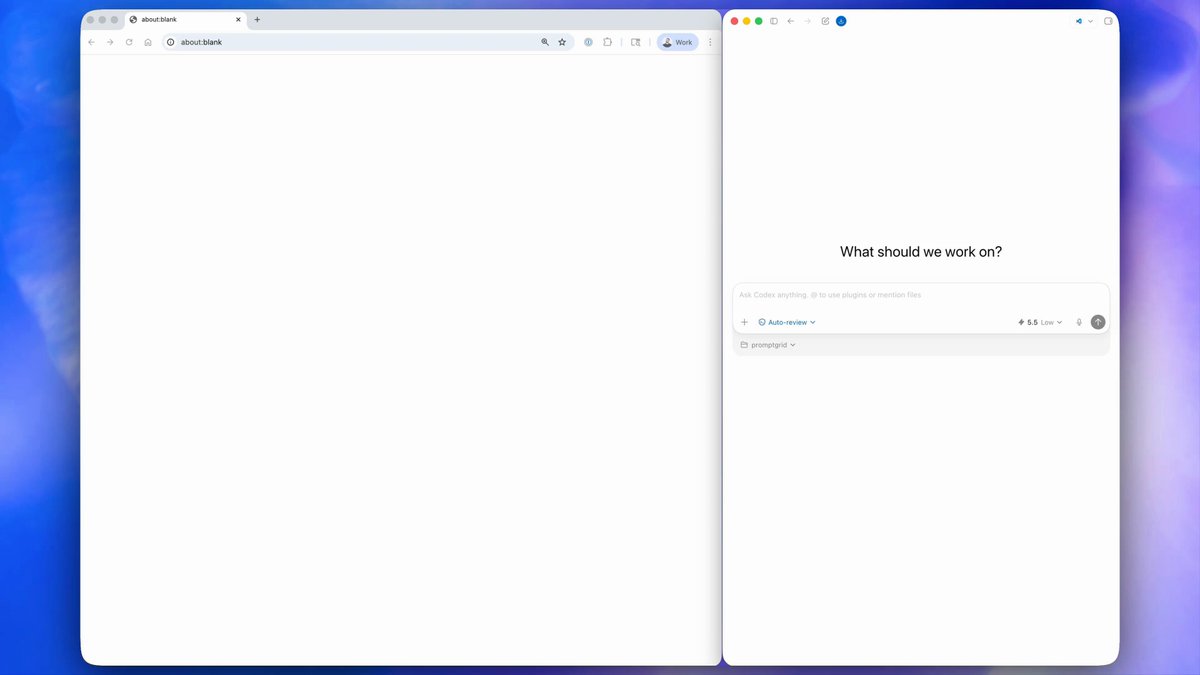Open the Auto-review dropdown
1200x675 pixels.
pyautogui.click(x=787, y=322)
